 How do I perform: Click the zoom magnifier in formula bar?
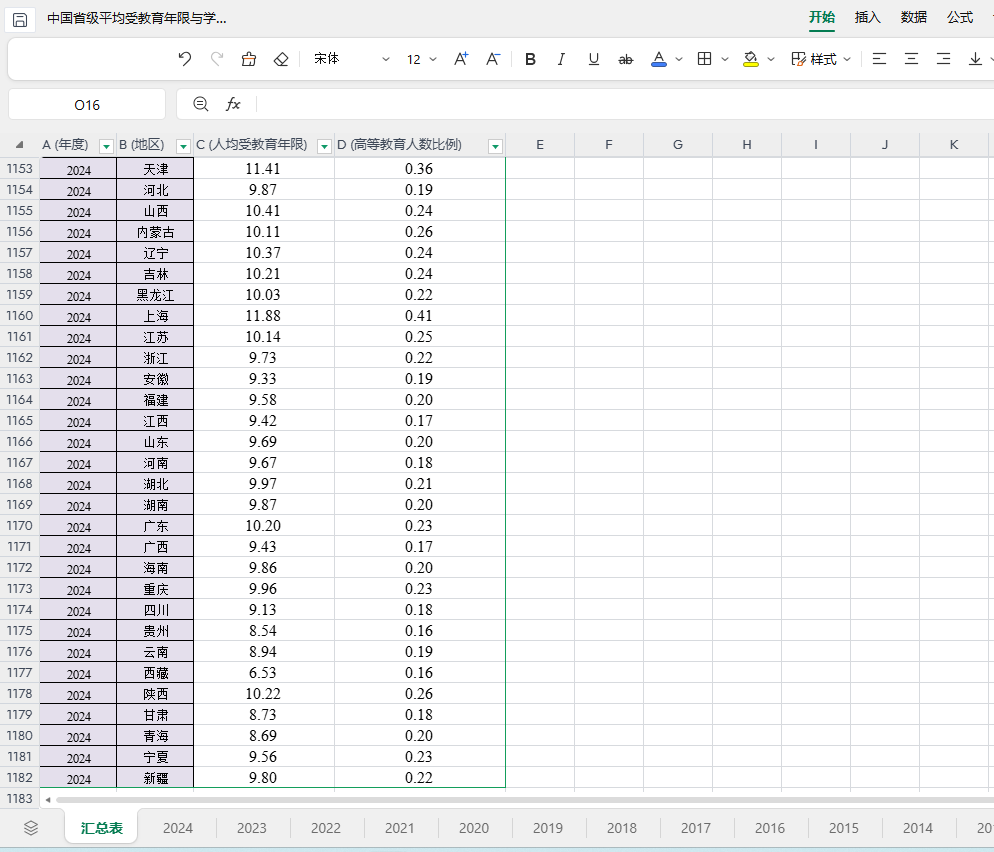[x=200, y=104]
